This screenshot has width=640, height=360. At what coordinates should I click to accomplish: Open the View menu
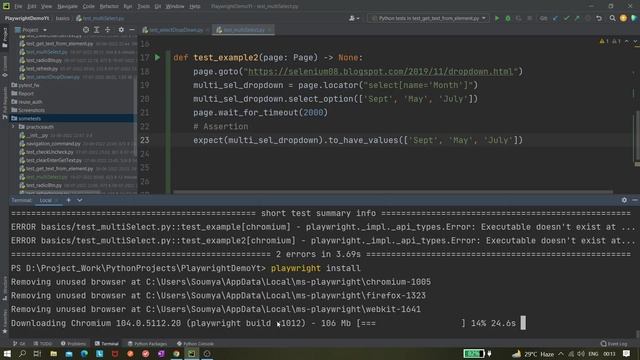coord(47,6)
